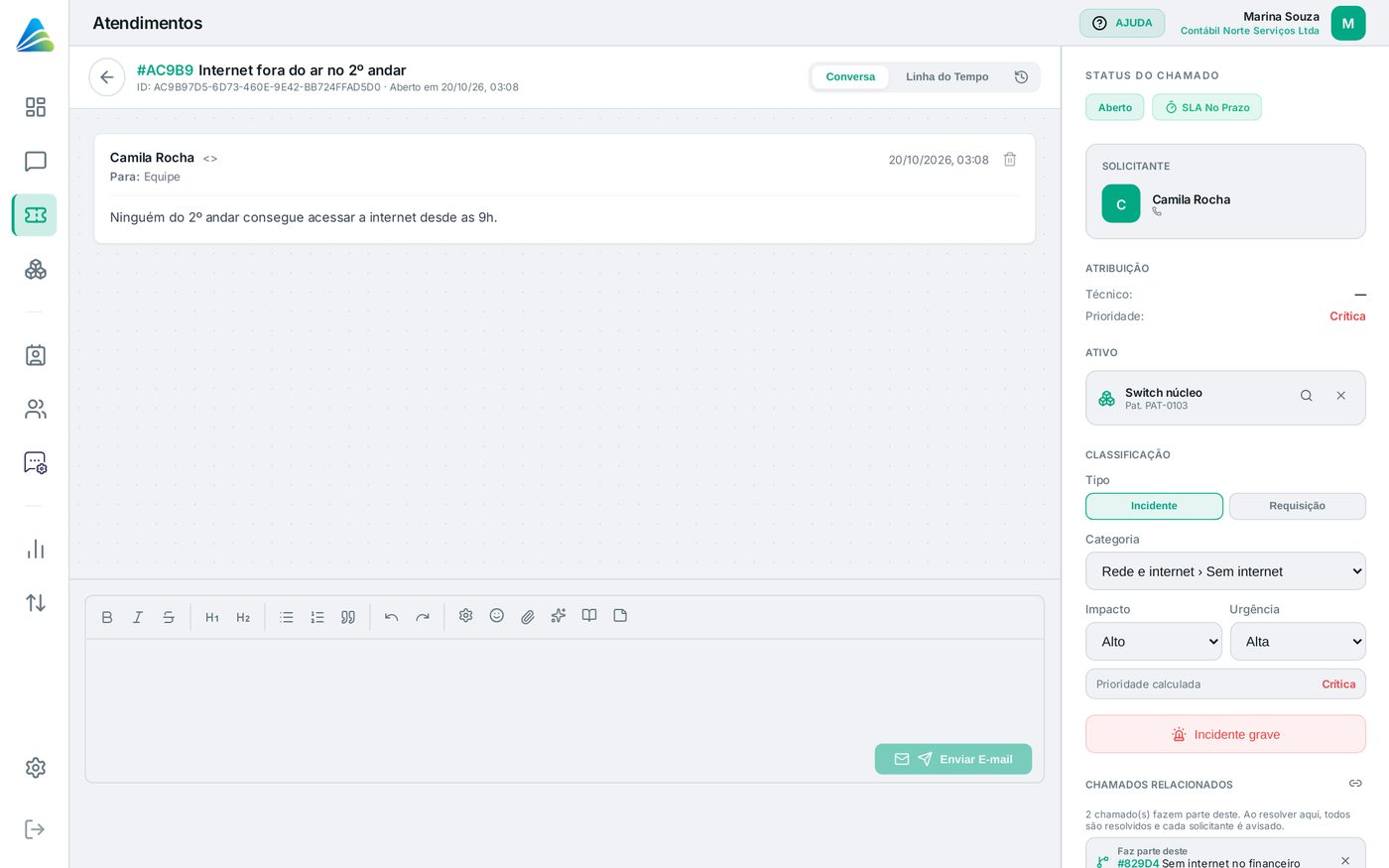Click the note page icon in editor
This screenshot has height=868, width=1389.
620,616
